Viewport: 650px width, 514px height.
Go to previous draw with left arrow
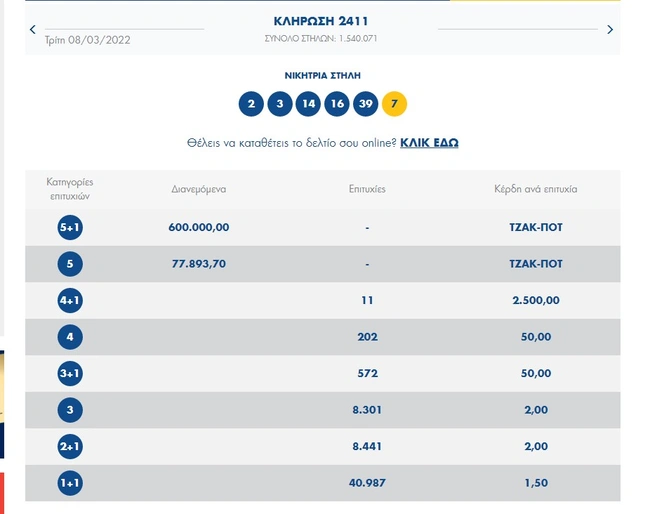pos(32,30)
